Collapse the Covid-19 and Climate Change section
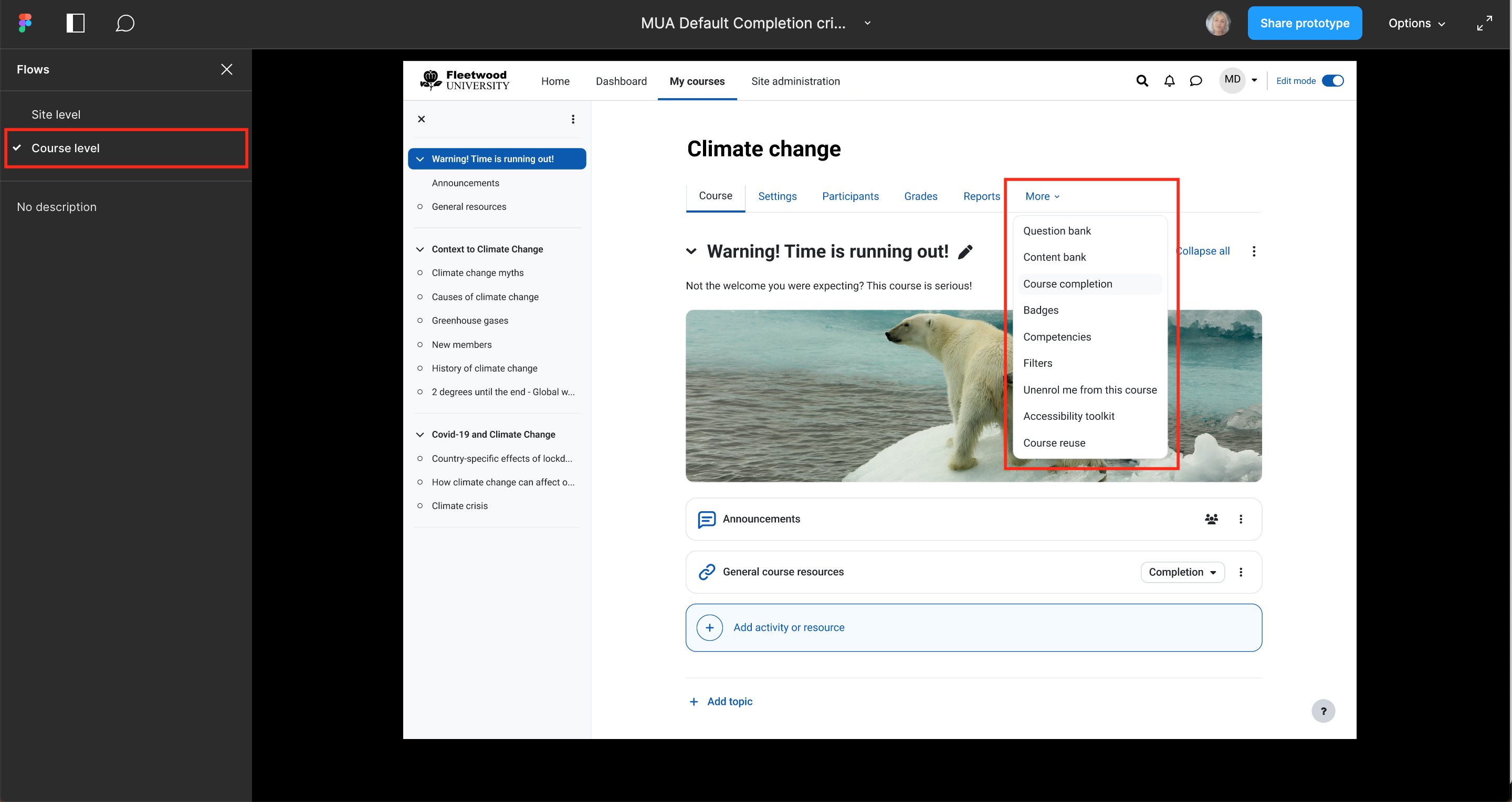The width and height of the screenshot is (1512, 802). coord(419,435)
